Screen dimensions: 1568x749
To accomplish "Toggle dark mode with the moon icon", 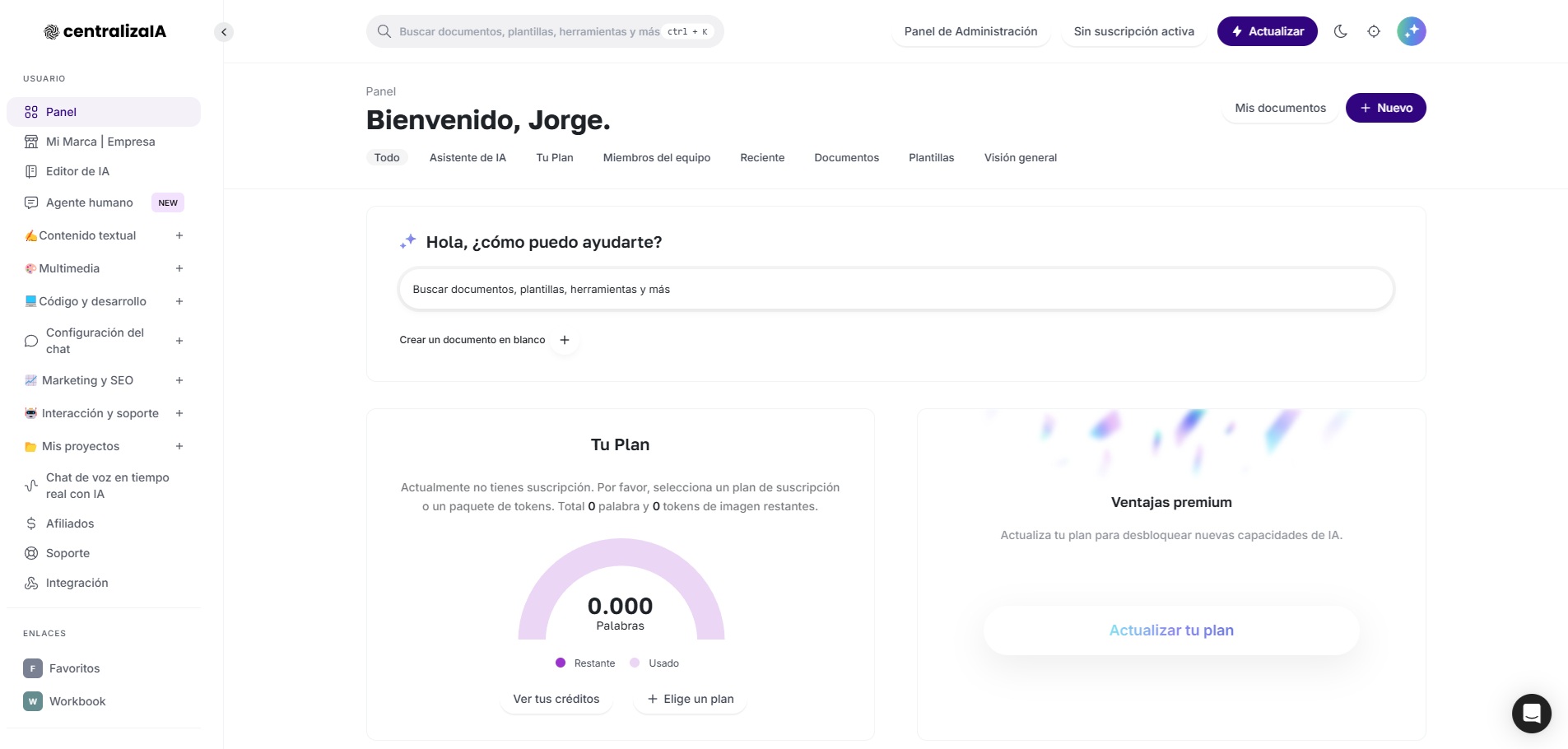I will tap(1341, 31).
